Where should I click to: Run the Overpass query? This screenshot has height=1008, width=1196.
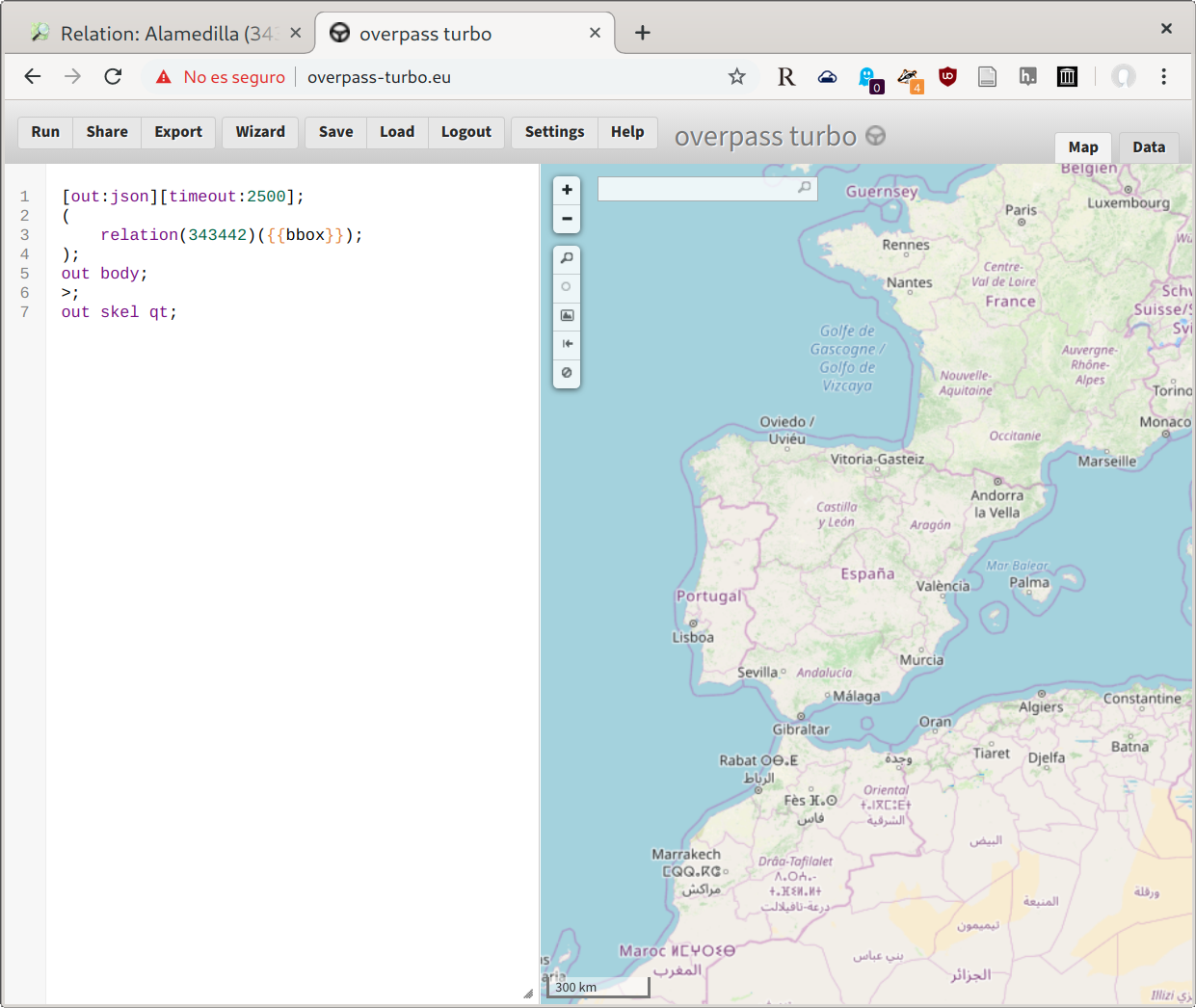pyautogui.click(x=45, y=132)
